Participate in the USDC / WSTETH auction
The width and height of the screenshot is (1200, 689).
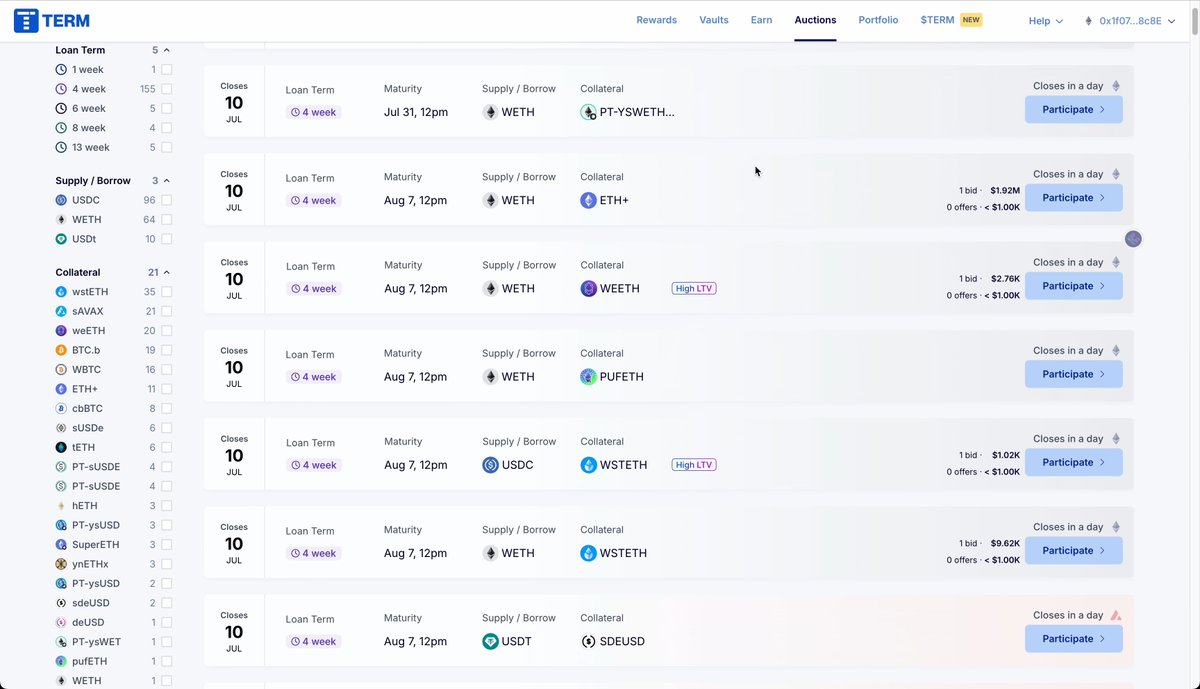pos(1073,462)
